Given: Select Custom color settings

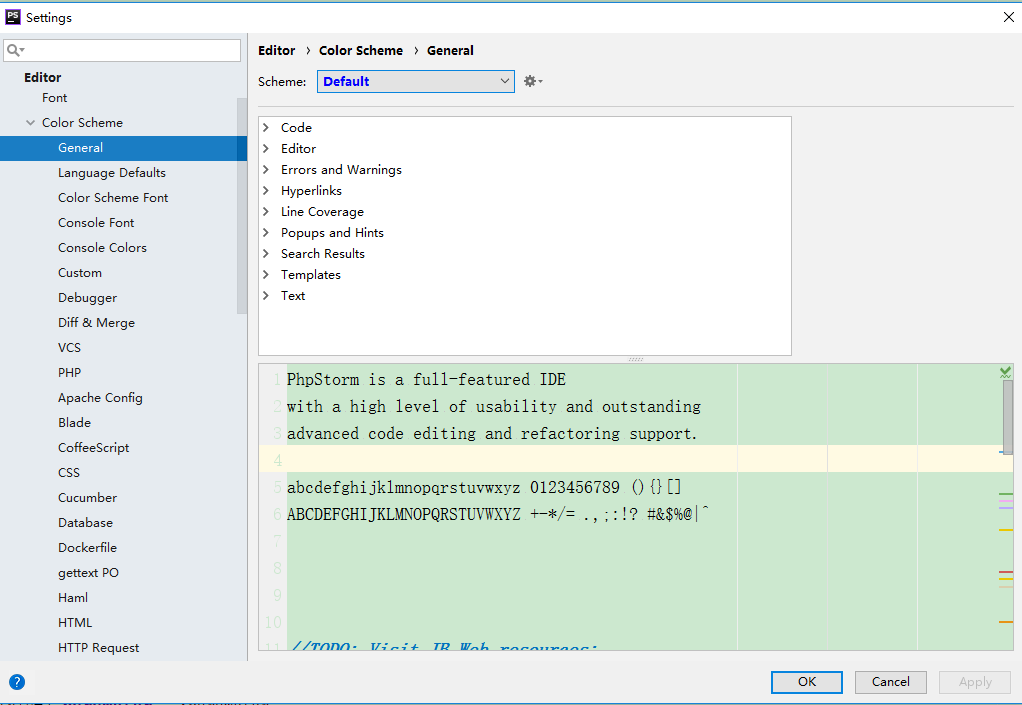Looking at the screenshot, I should click(80, 272).
